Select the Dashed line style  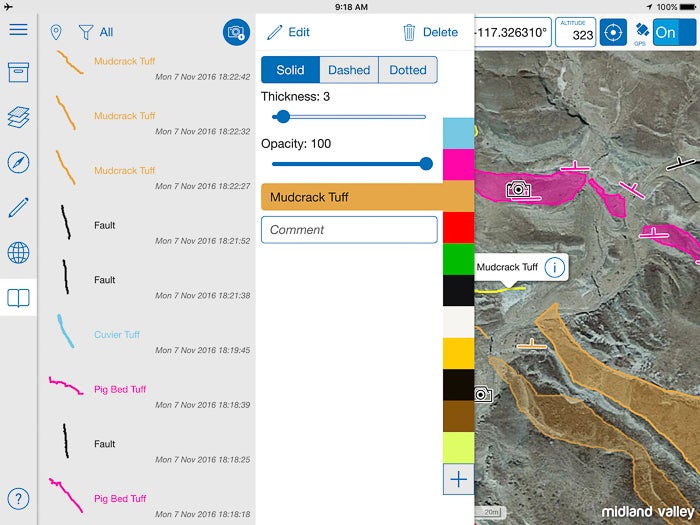point(349,70)
